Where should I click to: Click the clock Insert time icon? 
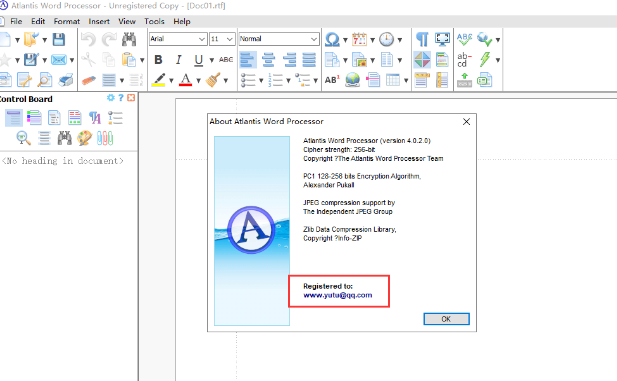[x=386, y=39]
